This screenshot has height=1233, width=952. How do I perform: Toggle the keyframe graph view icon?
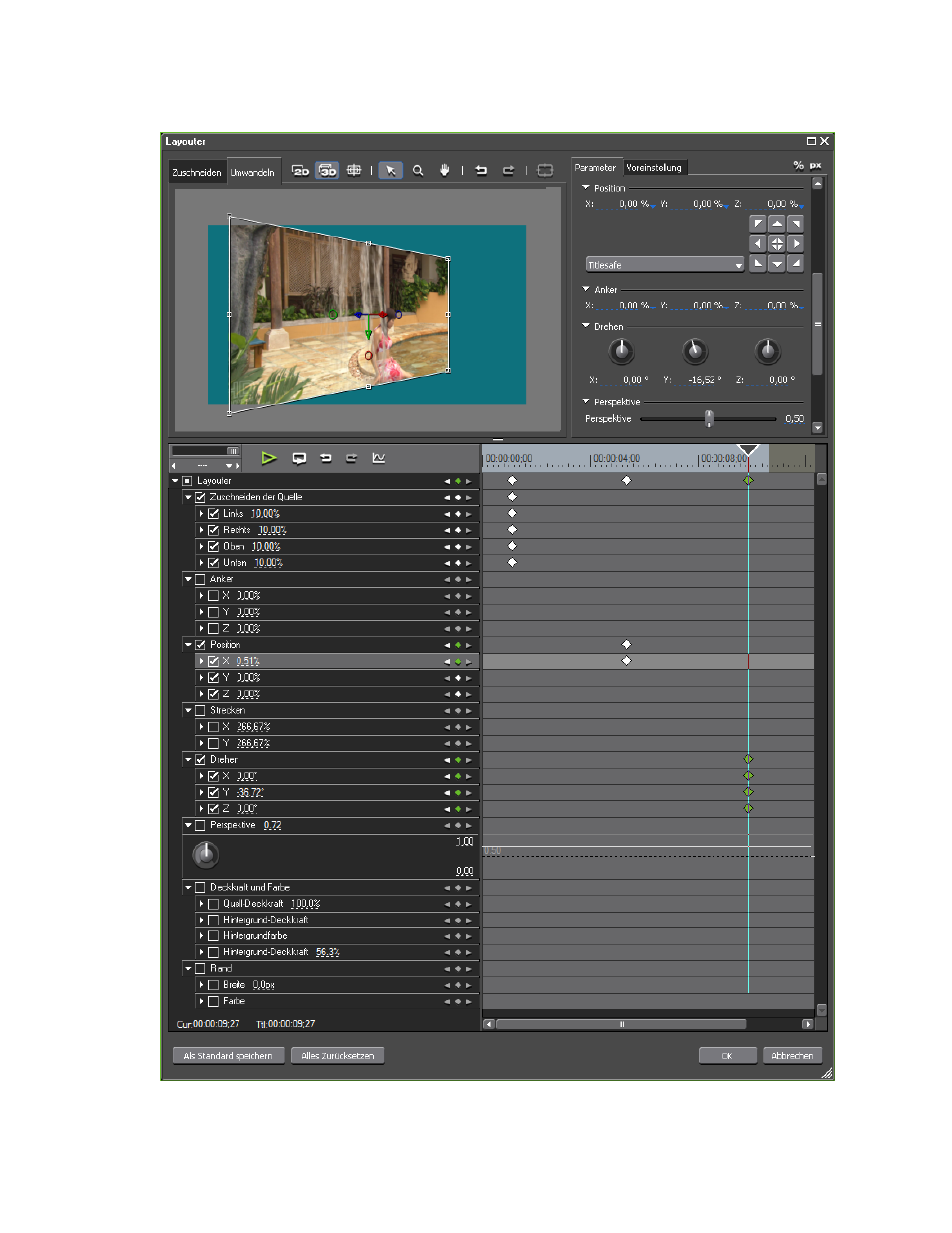pos(379,458)
